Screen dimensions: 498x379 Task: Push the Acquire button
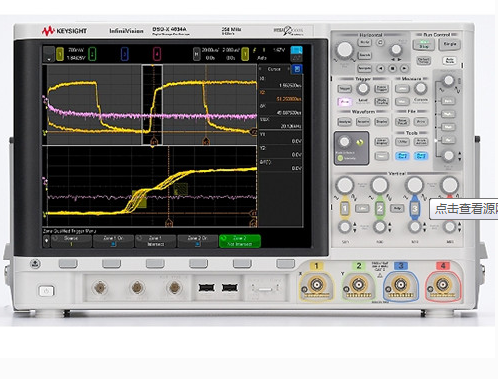[x=363, y=122]
